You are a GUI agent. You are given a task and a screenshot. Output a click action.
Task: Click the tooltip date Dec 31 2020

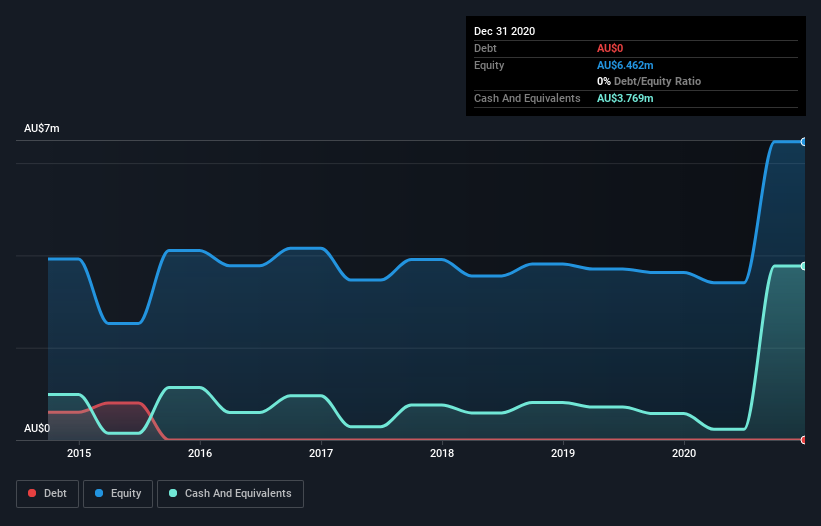tap(505, 31)
